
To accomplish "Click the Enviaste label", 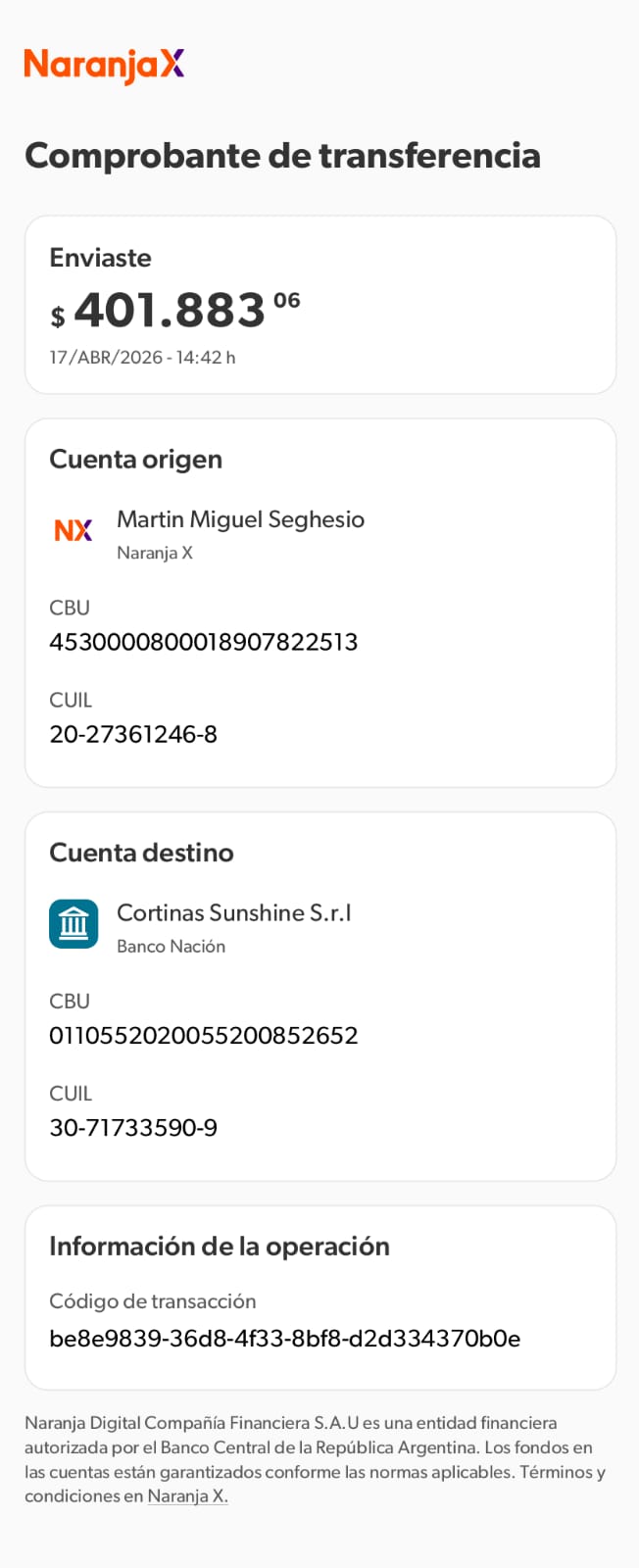I will pos(100,258).
